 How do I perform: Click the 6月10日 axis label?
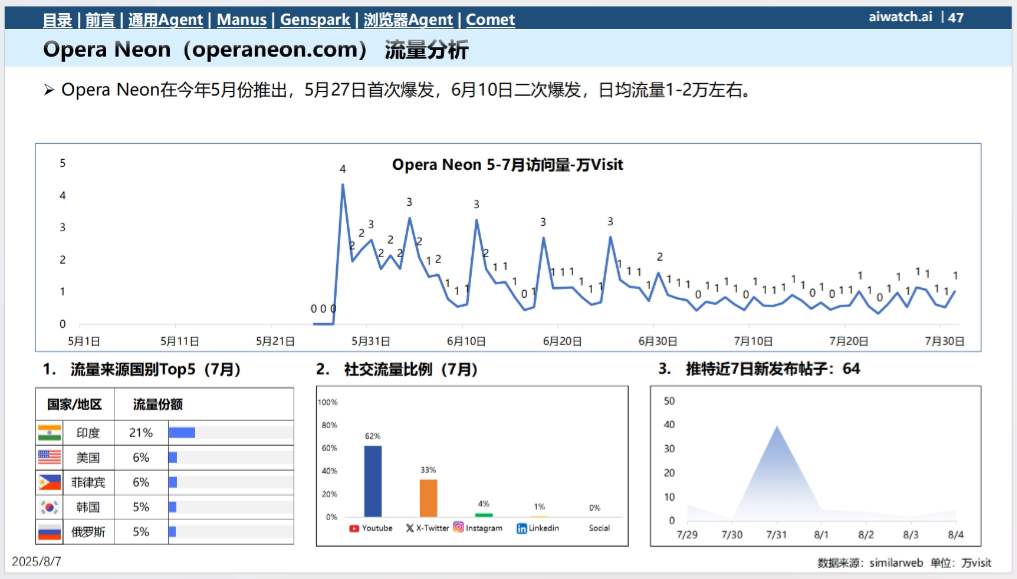(x=466, y=341)
